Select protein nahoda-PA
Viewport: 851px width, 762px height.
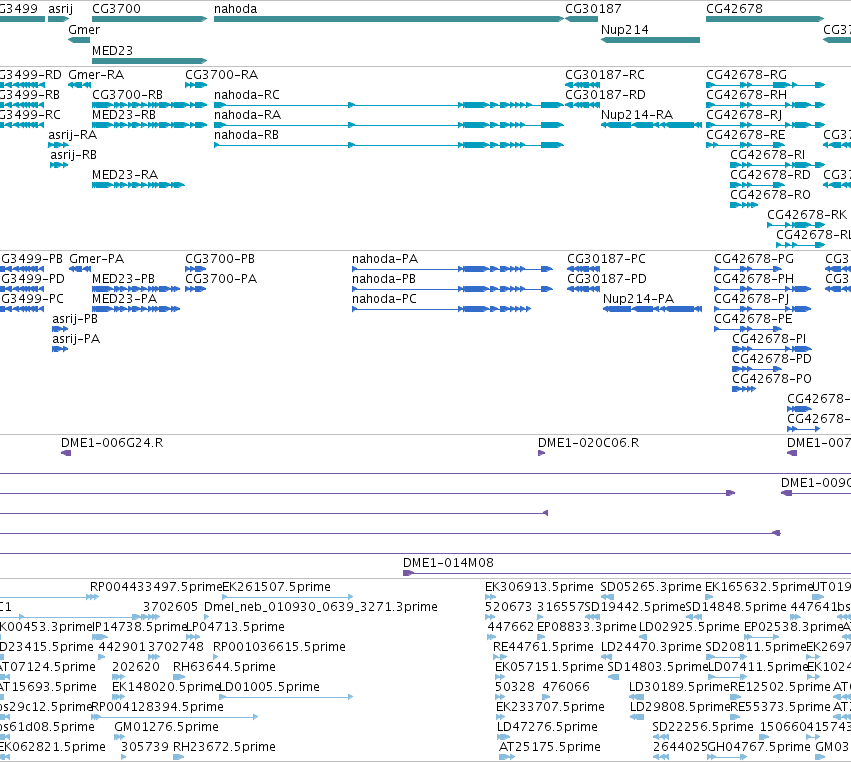[x=452, y=269]
